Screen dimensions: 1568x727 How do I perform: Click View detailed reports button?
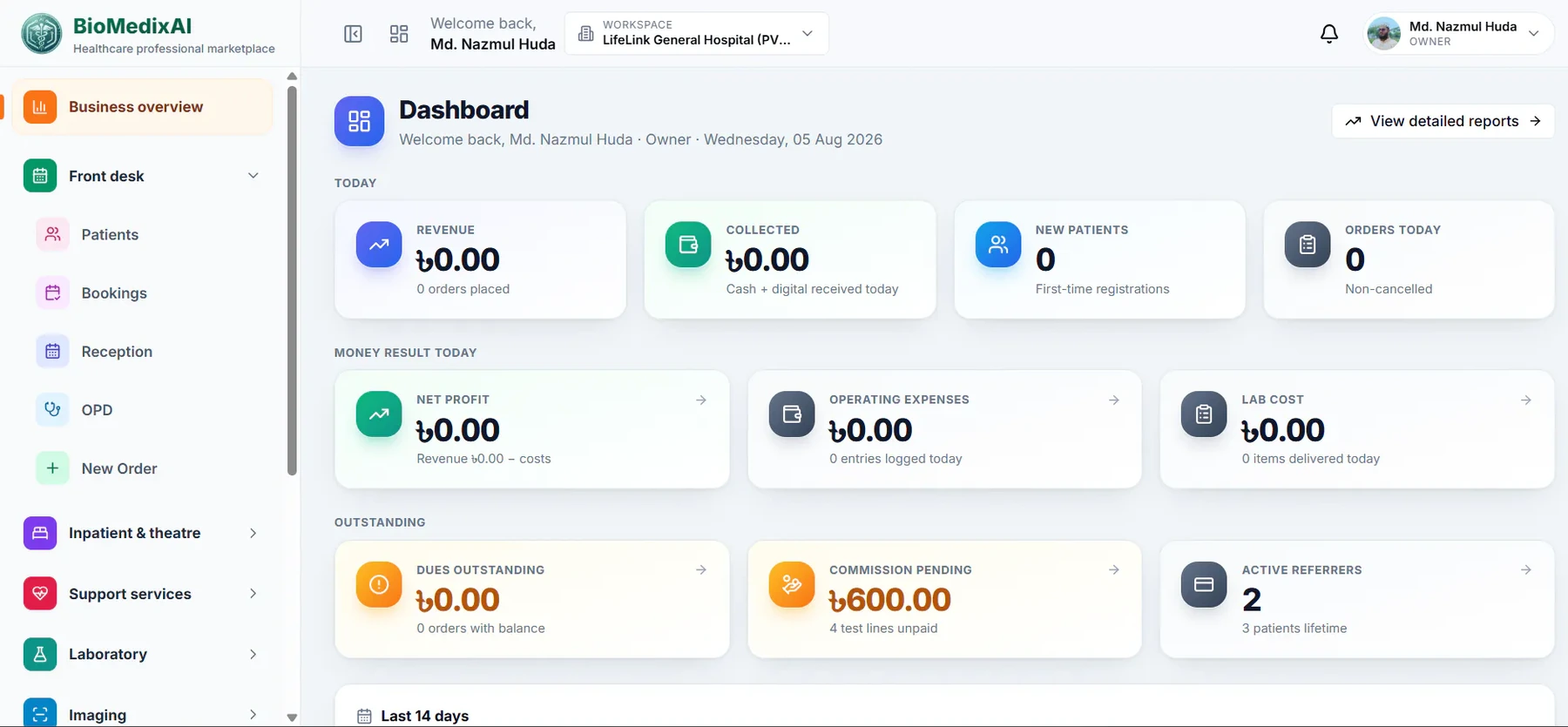tap(1443, 121)
